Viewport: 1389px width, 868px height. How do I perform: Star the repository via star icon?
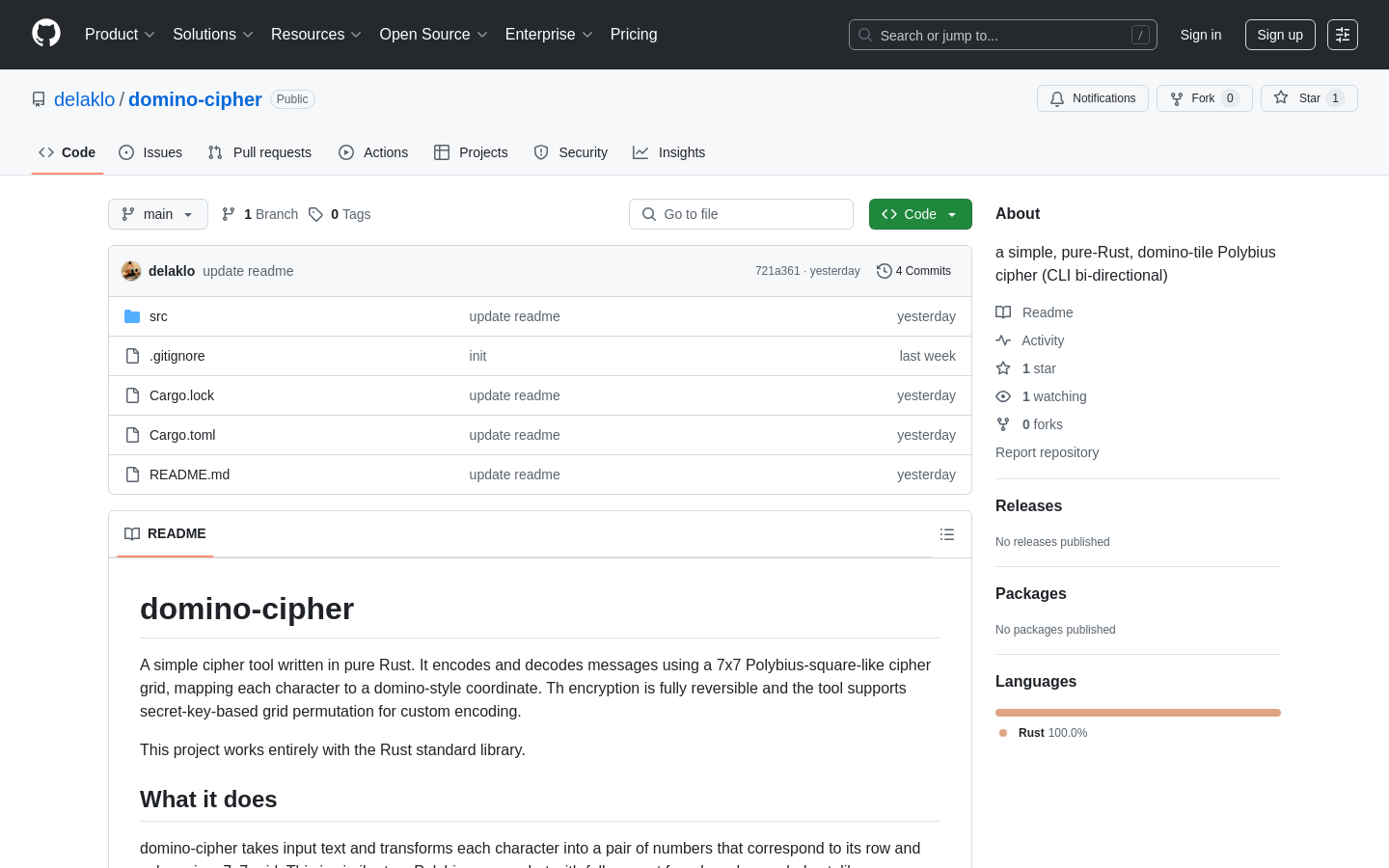1281,97
